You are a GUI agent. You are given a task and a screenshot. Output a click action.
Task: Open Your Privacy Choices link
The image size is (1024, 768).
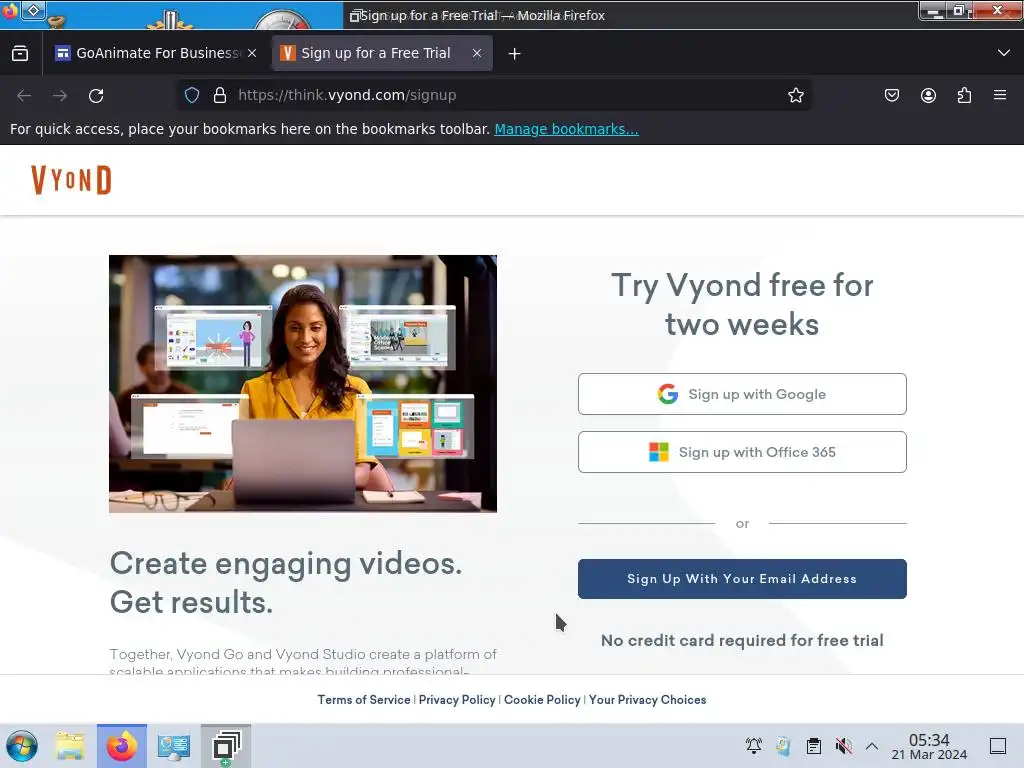point(647,699)
